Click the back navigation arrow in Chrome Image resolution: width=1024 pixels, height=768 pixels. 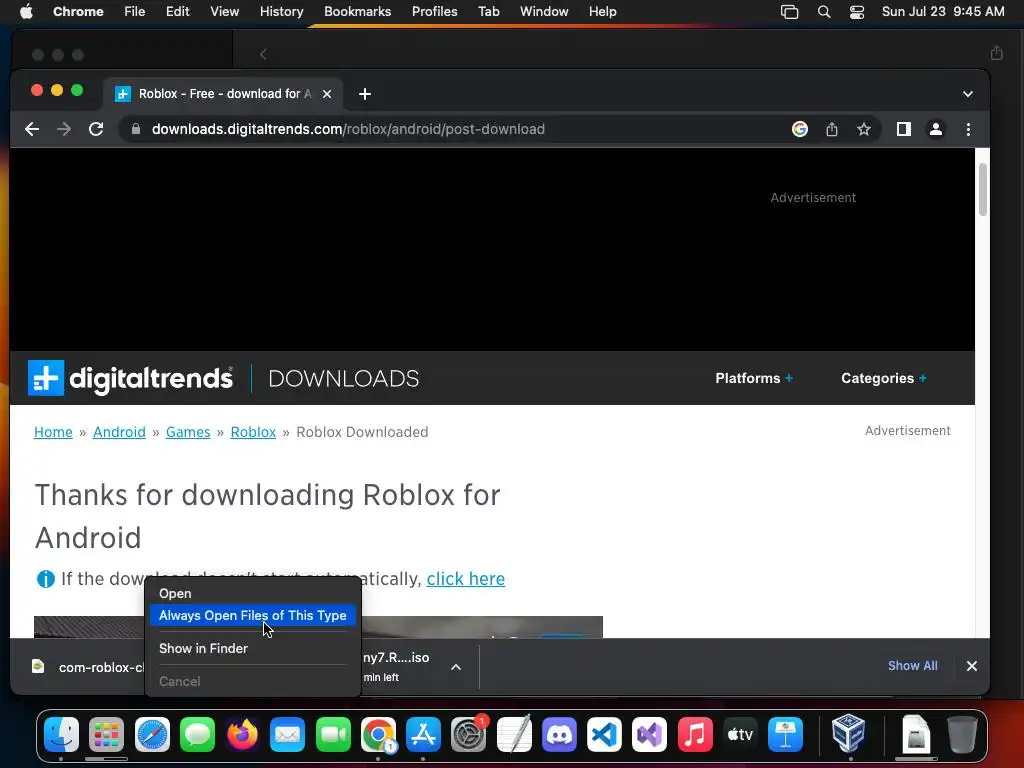click(32, 129)
